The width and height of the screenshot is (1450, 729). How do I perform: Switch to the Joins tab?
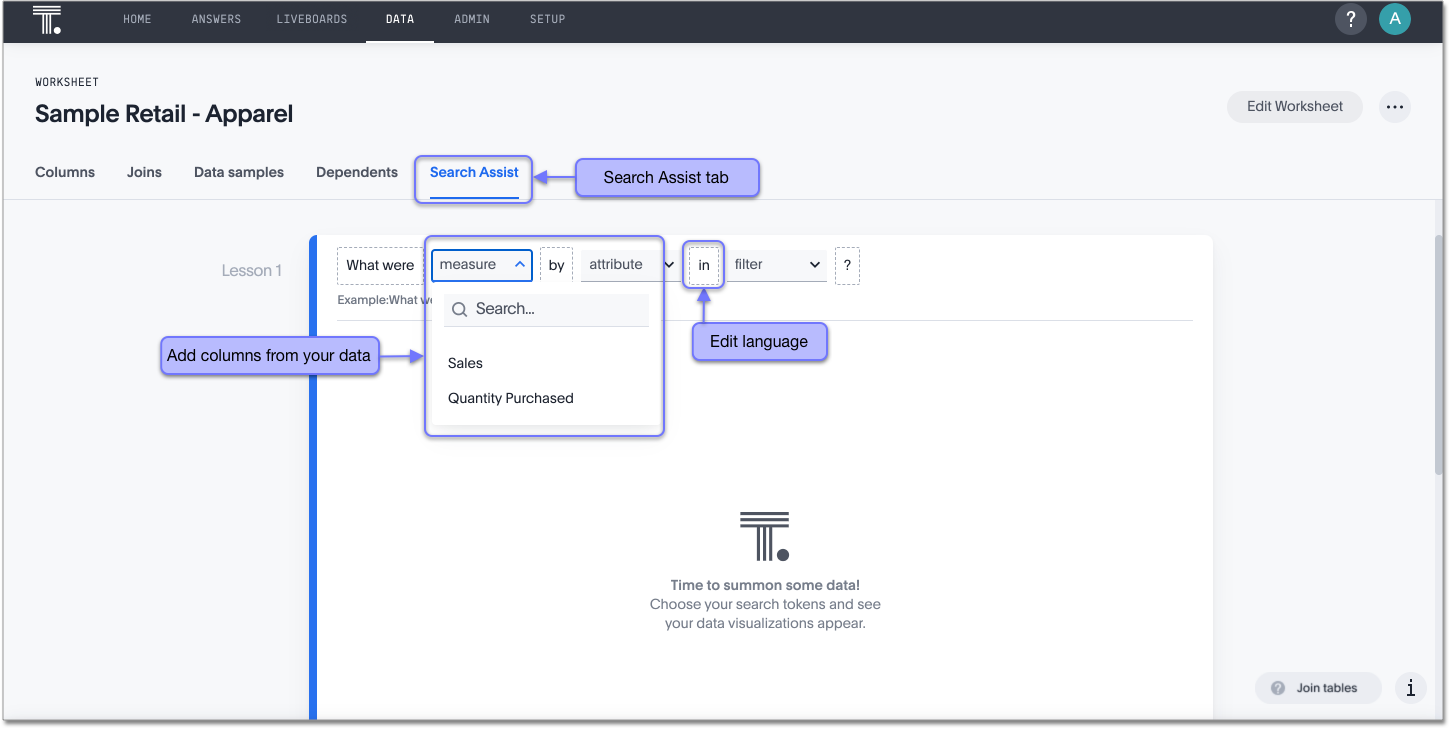pyautogui.click(x=144, y=172)
